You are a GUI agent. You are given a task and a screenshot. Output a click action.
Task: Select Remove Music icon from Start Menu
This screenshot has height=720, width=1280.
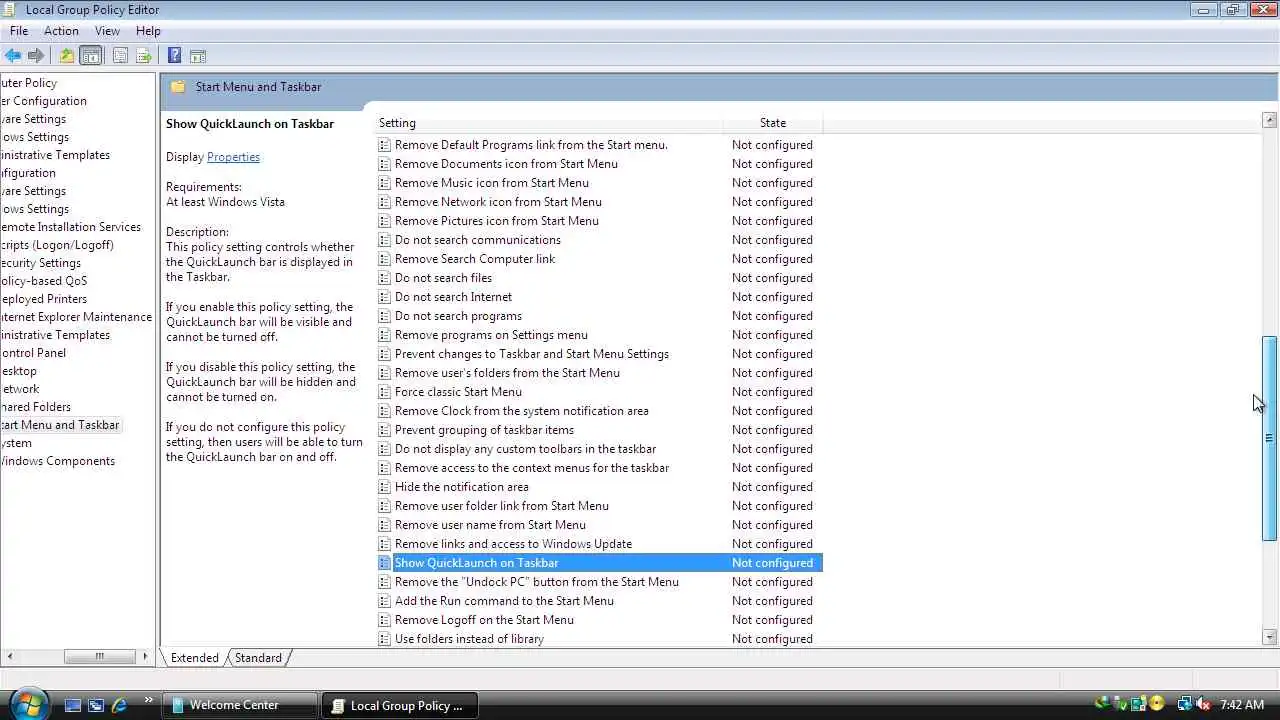[x=491, y=183]
